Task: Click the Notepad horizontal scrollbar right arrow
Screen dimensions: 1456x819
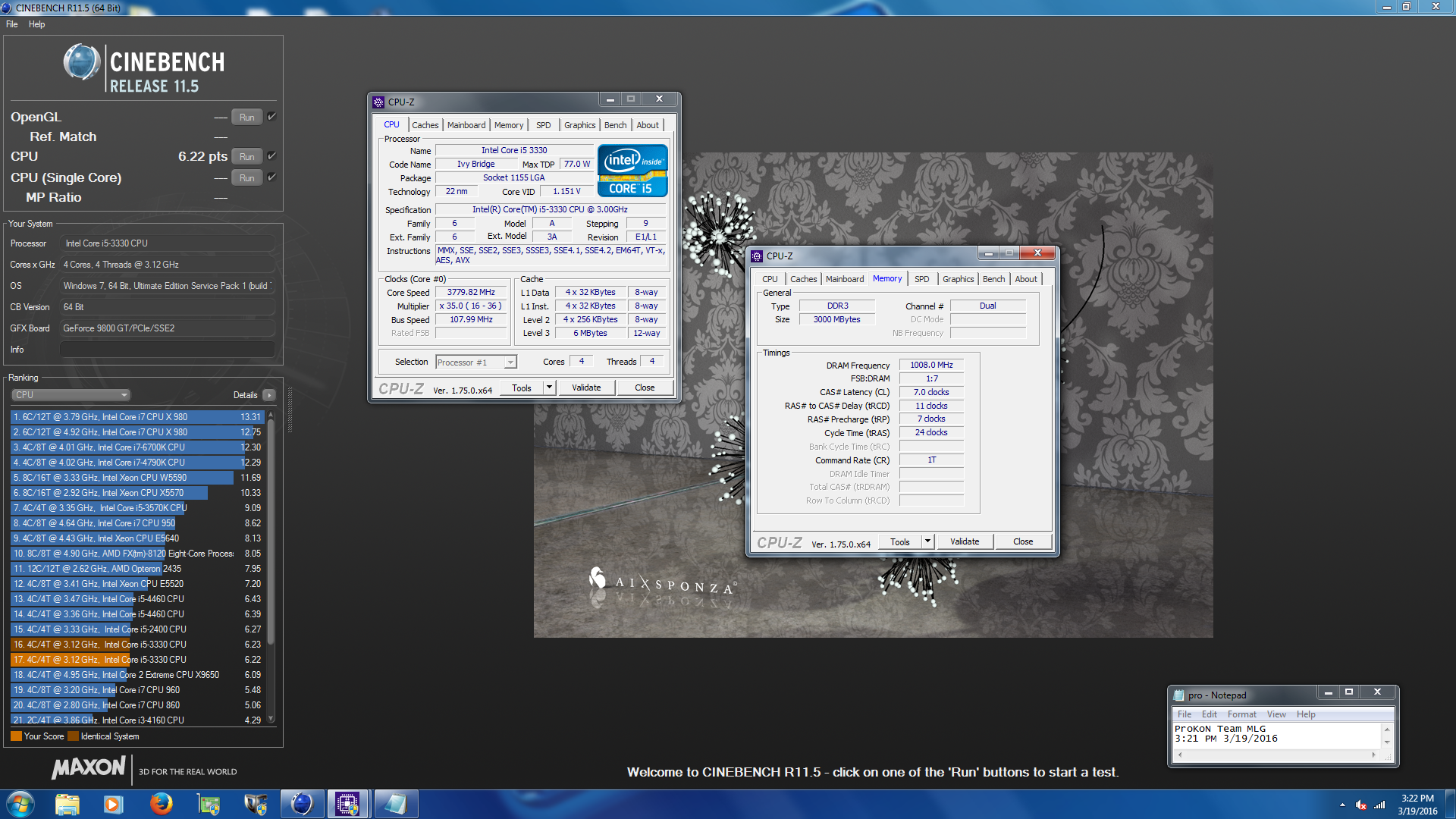Action: pos(1373,755)
